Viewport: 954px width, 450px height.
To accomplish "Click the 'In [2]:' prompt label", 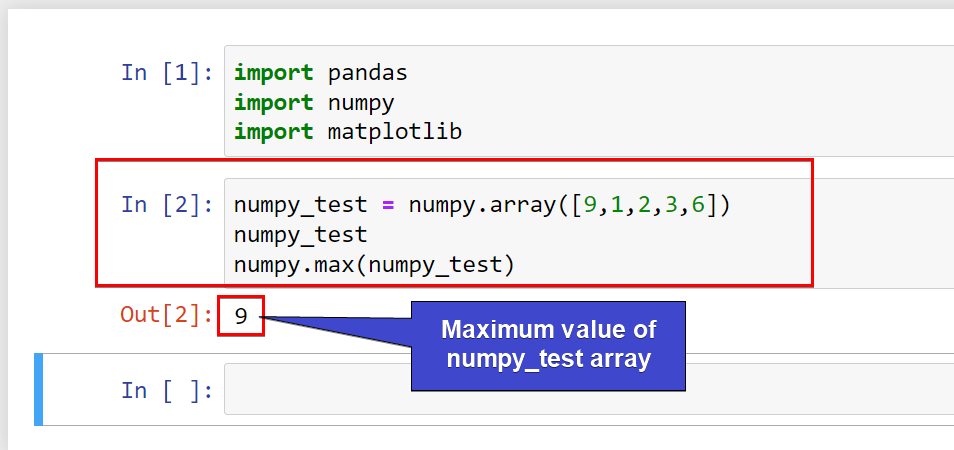I will [x=167, y=205].
